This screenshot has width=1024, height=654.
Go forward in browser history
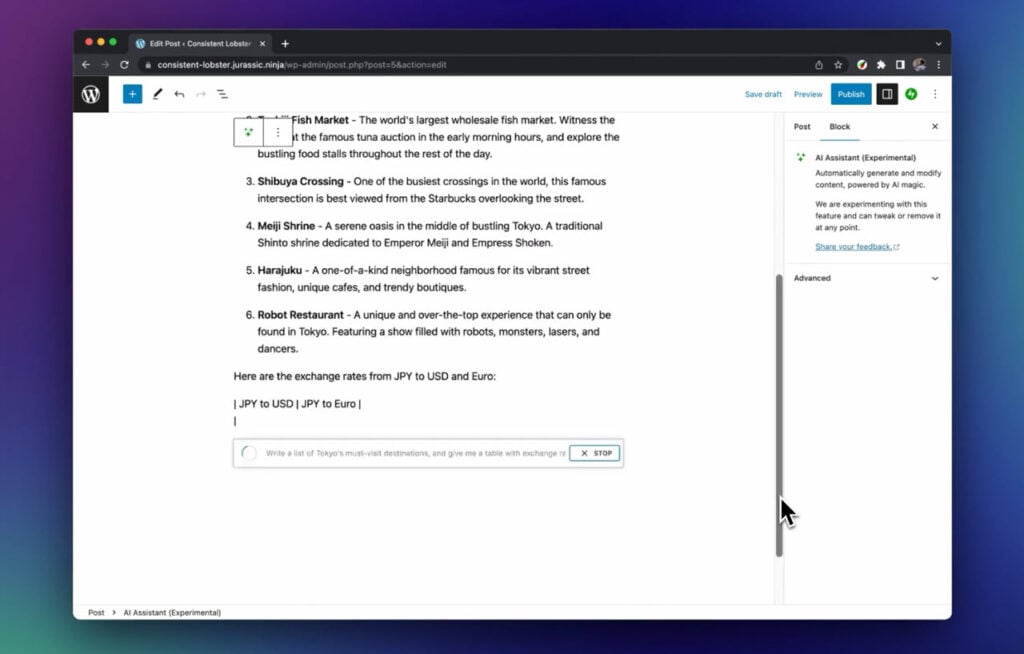(105, 65)
